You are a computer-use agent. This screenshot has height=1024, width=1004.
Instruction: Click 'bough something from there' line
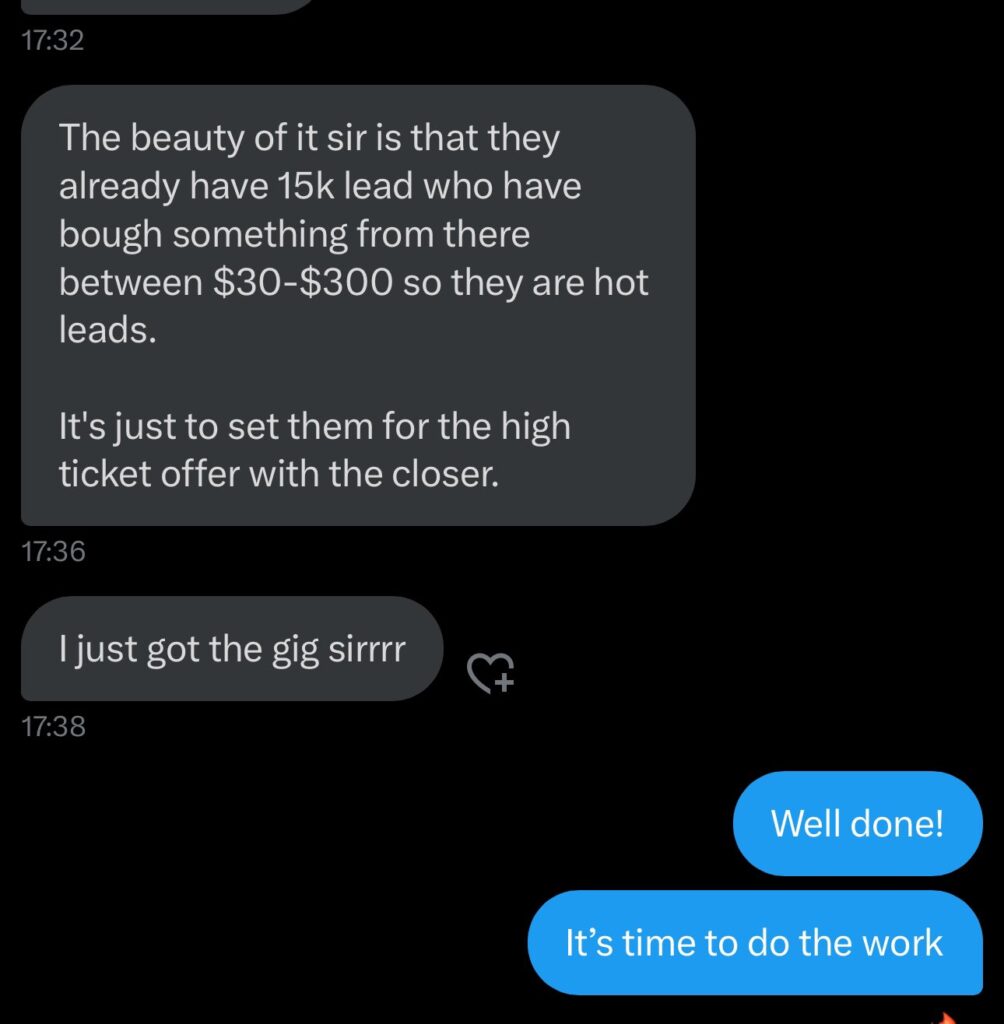295,234
